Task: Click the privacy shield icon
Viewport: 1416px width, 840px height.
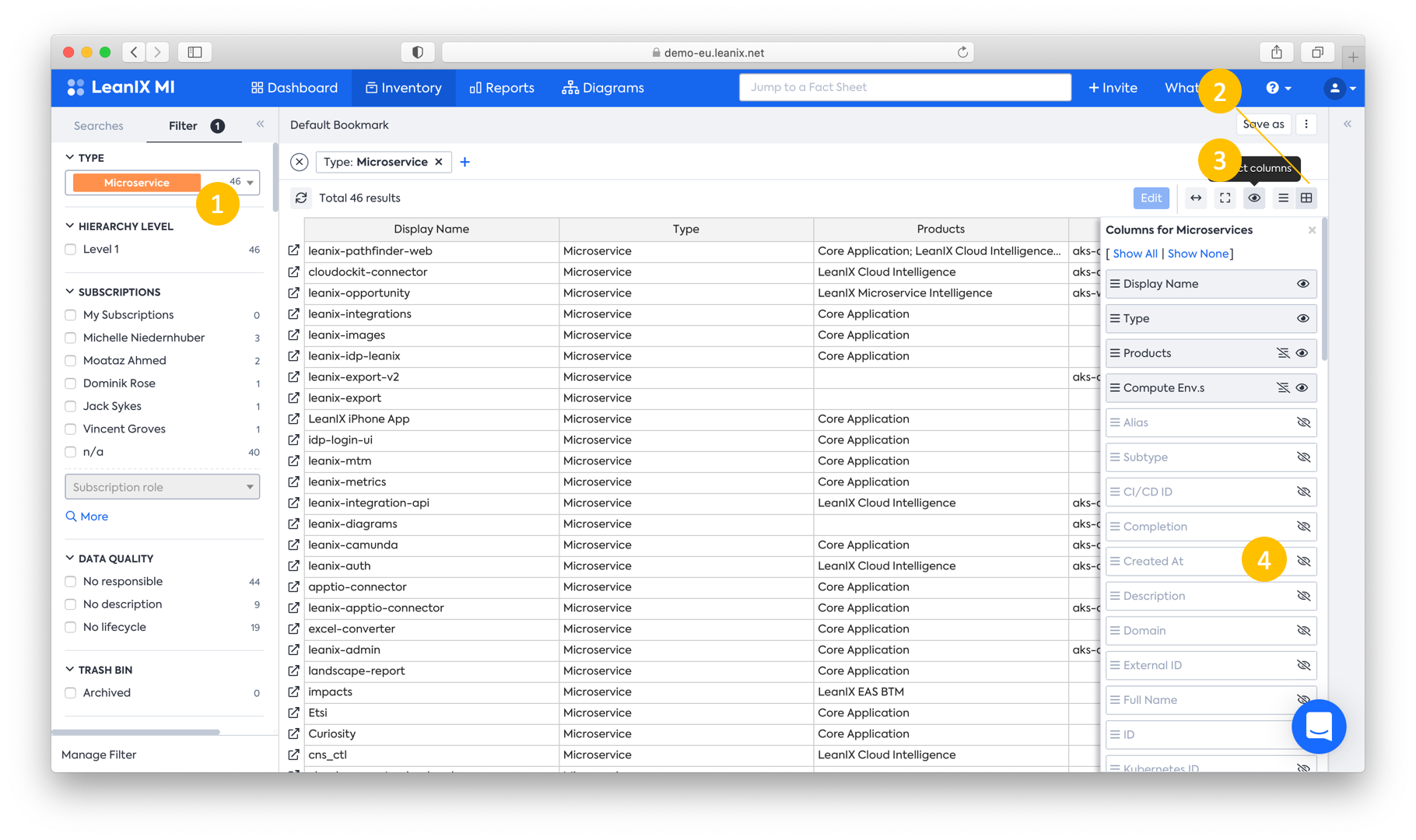Action: tap(418, 52)
